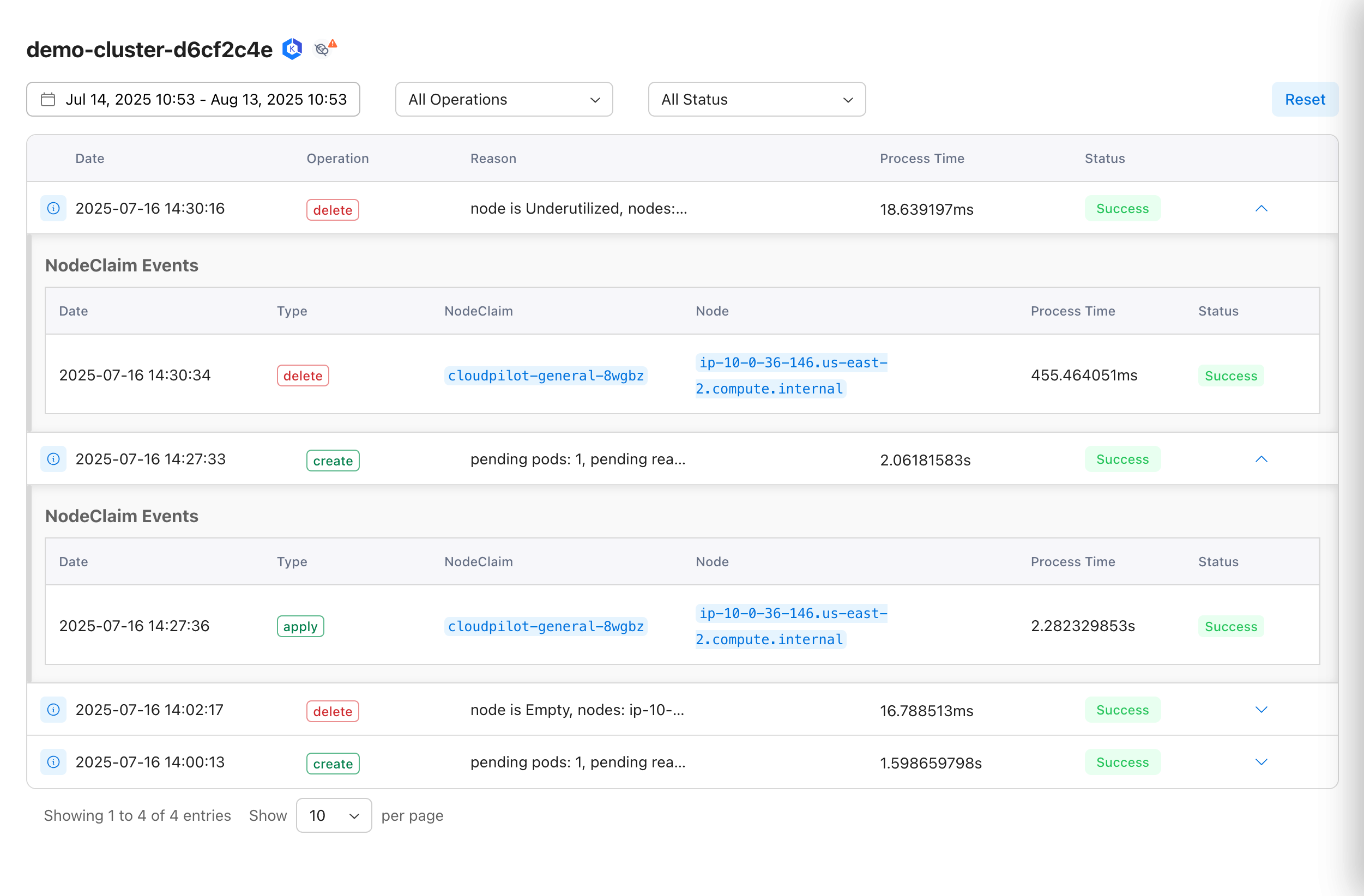Click the info icon beside 2025-07-16 14:00:13
Image resolution: width=1364 pixels, height=896 pixels.
tap(53, 762)
